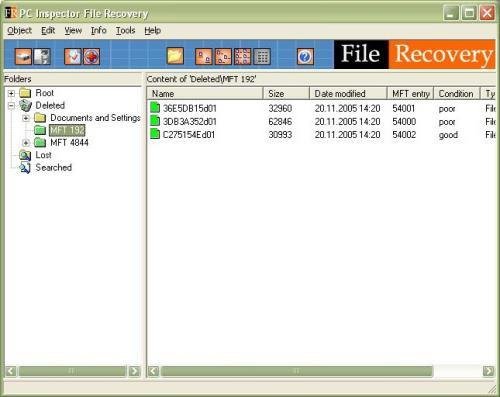Viewport: 500px width, 397px height.
Task: Click the toolbar icon with the checkmark
Action: tap(73, 56)
